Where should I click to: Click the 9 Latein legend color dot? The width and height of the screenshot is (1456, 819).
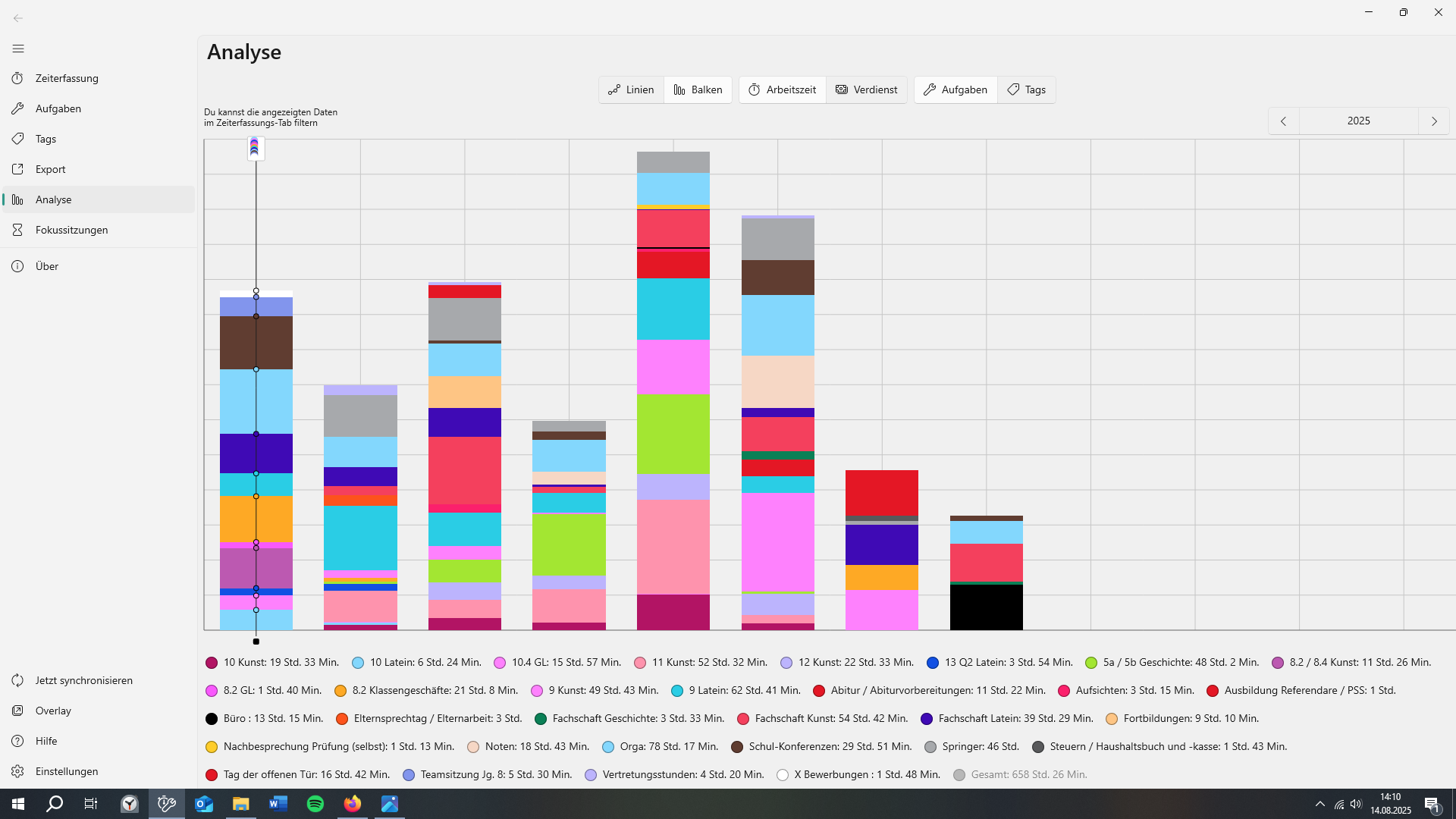coord(677,691)
